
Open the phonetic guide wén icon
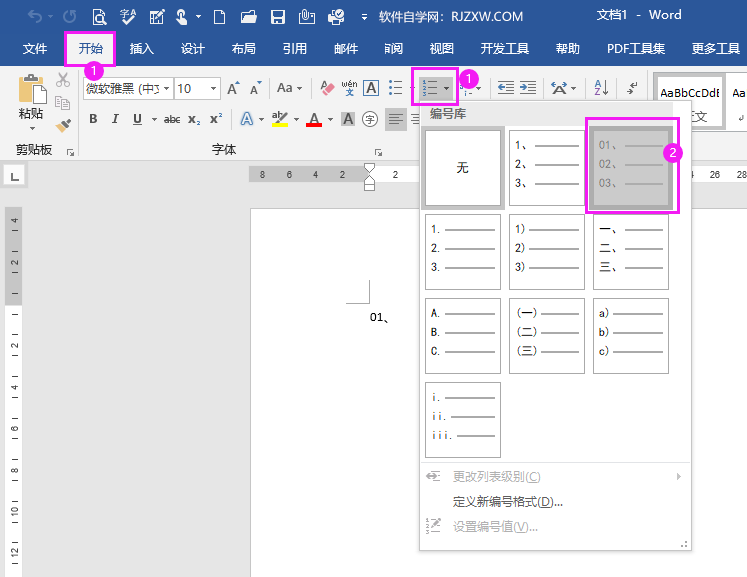click(x=349, y=88)
